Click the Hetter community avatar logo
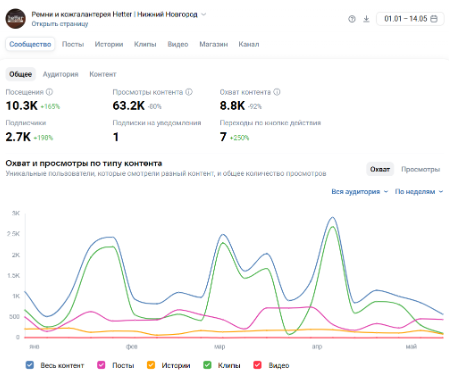Screen dimensions: 449x375 15,19
